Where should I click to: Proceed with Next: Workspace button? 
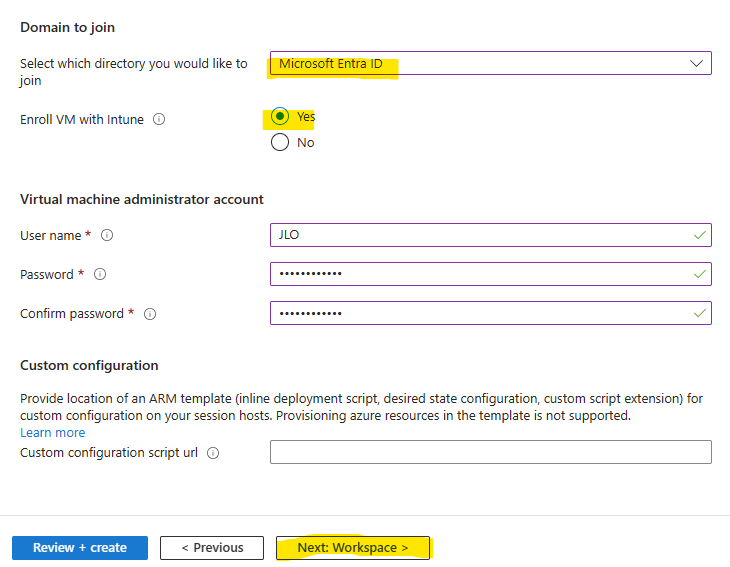[x=352, y=548]
